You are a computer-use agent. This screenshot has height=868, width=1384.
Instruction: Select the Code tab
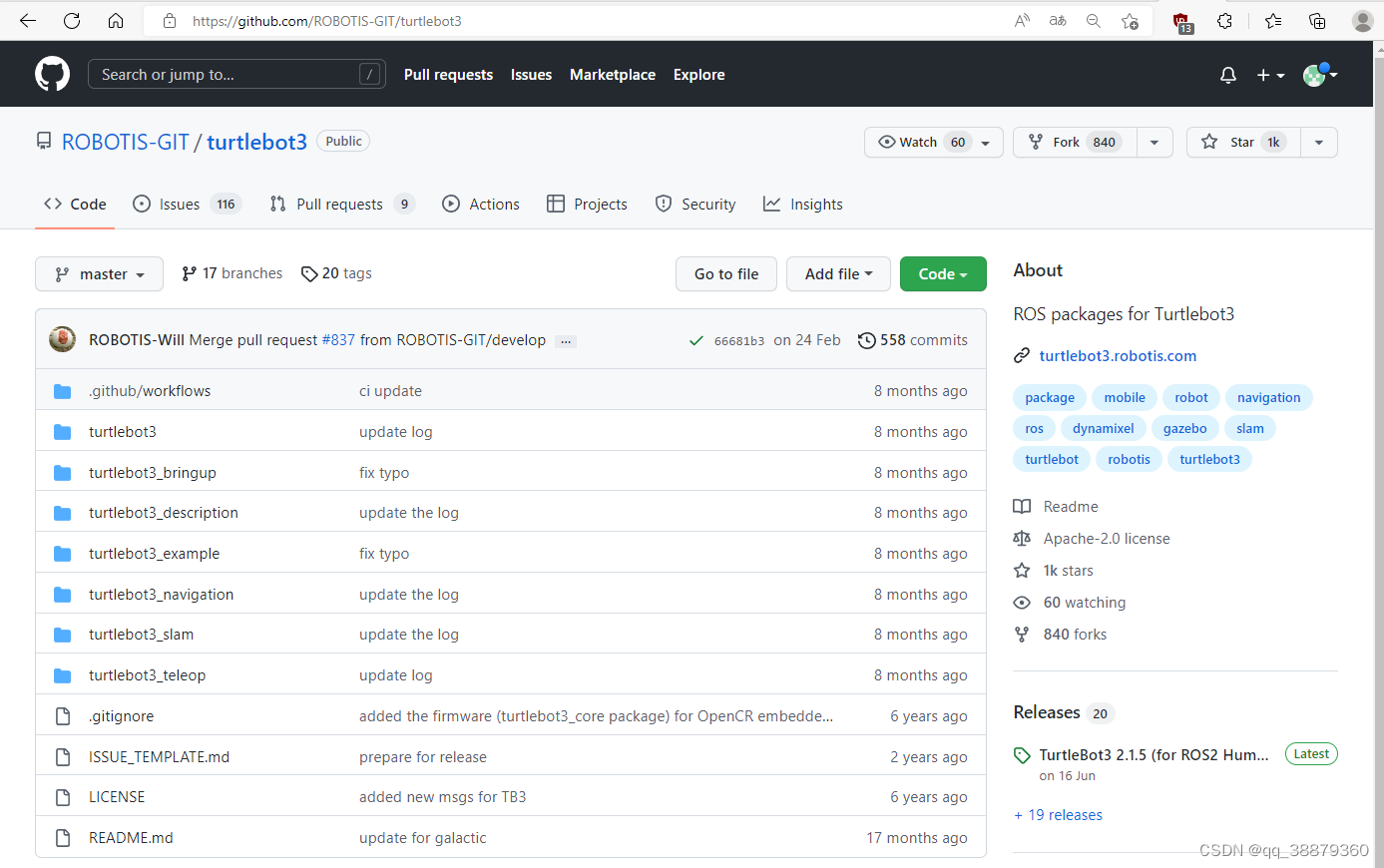(x=75, y=204)
